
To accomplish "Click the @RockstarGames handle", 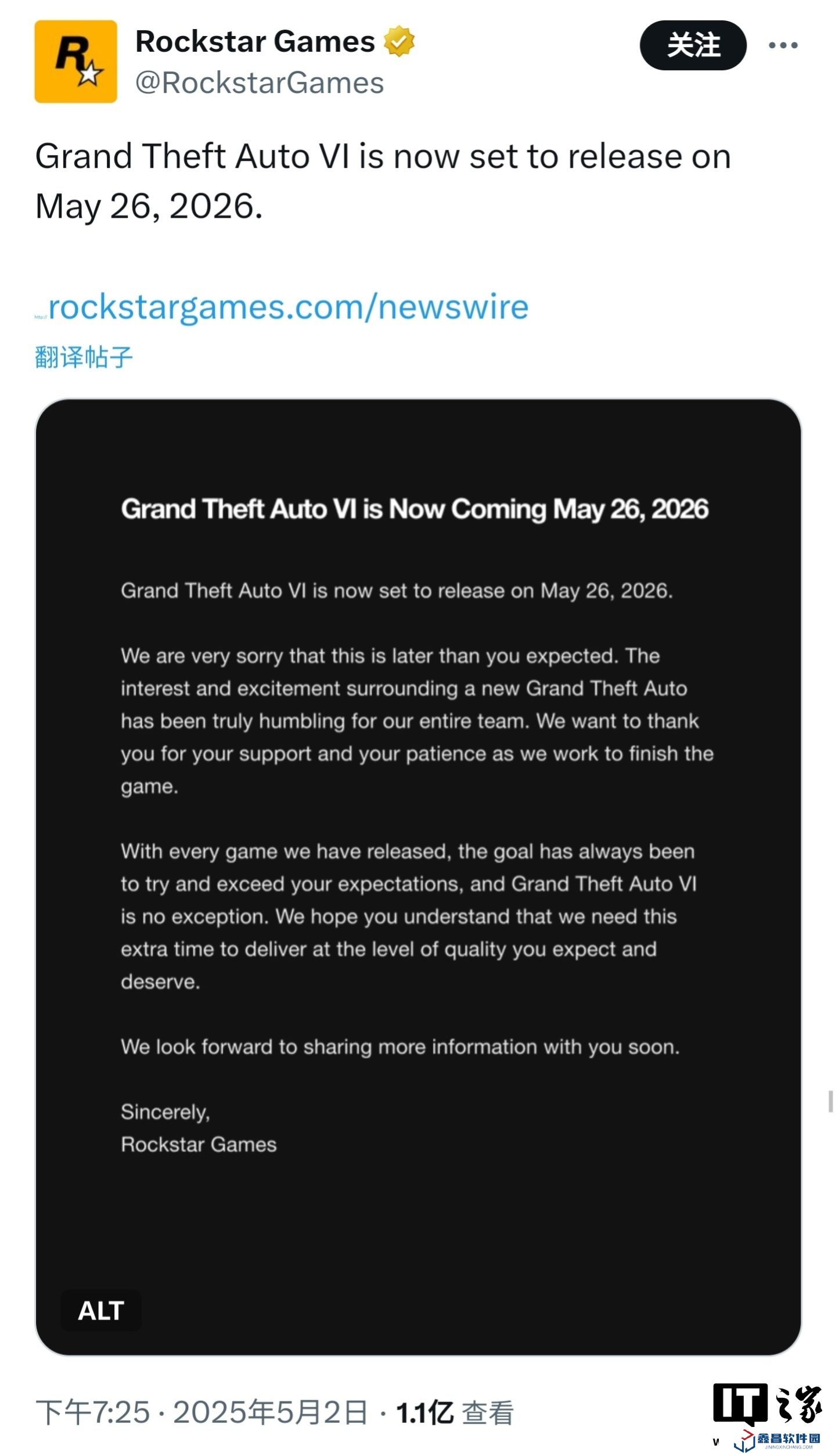I will [x=259, y=83].
